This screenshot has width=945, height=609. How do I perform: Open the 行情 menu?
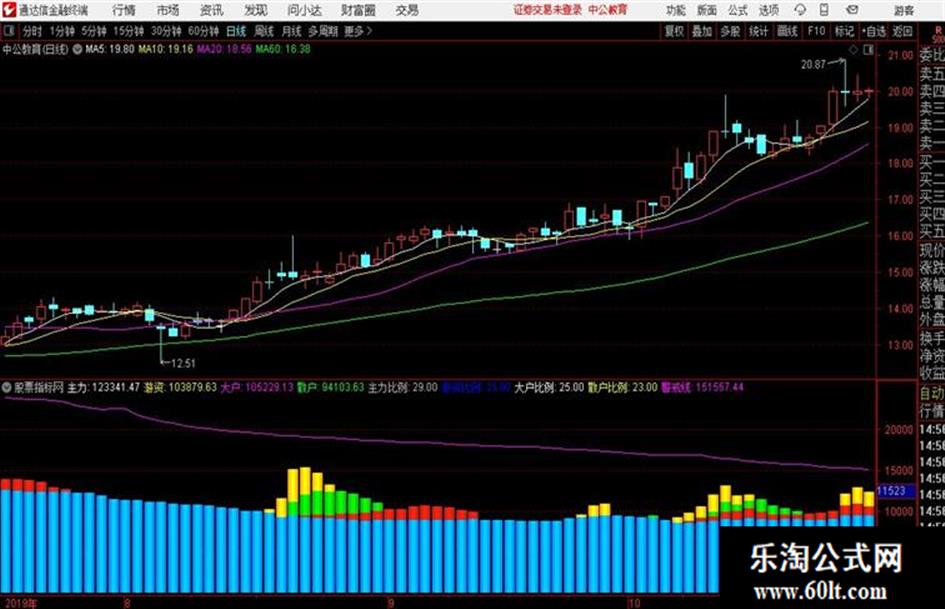coord(124,10)
